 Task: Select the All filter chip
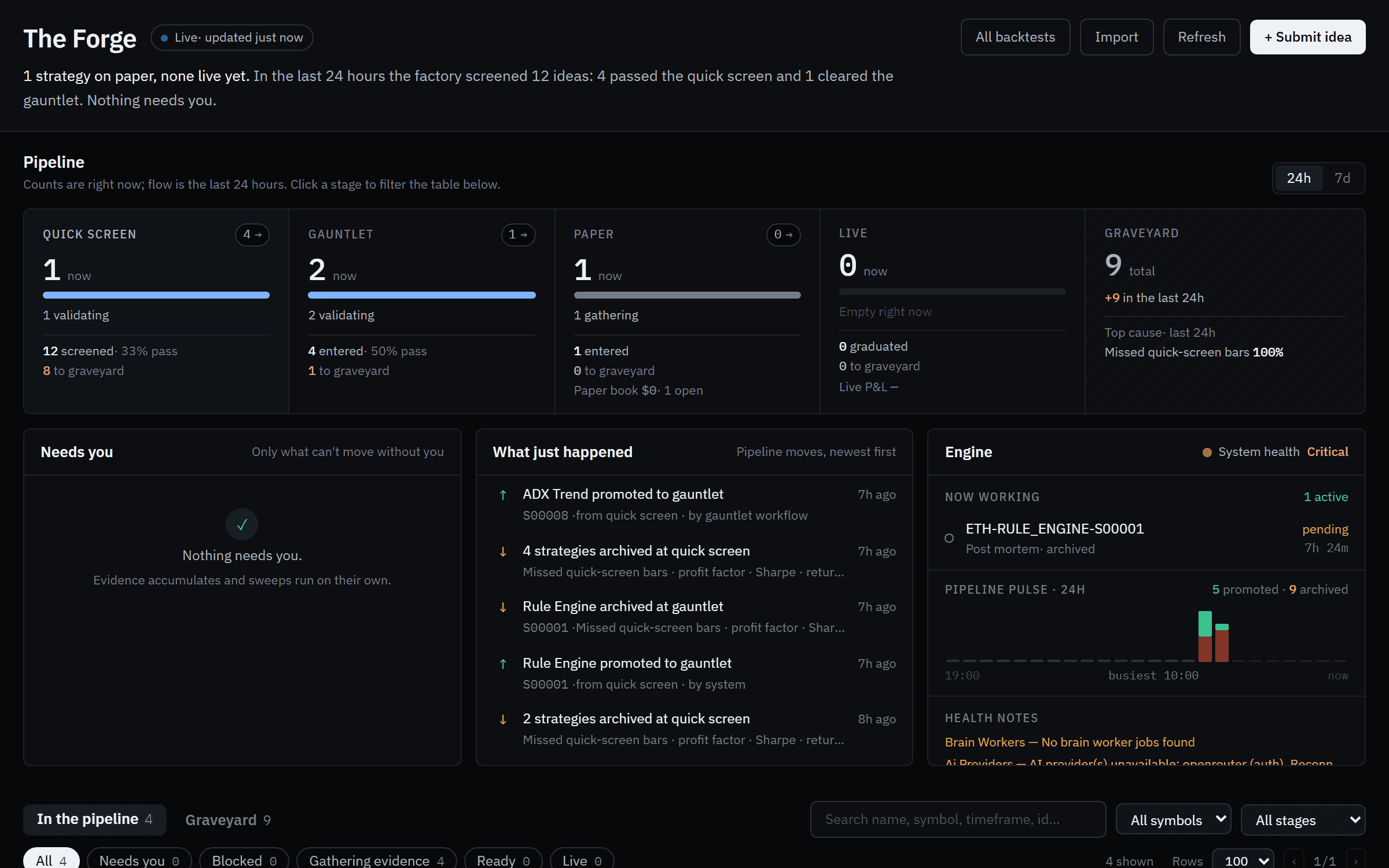coord(52,860)
